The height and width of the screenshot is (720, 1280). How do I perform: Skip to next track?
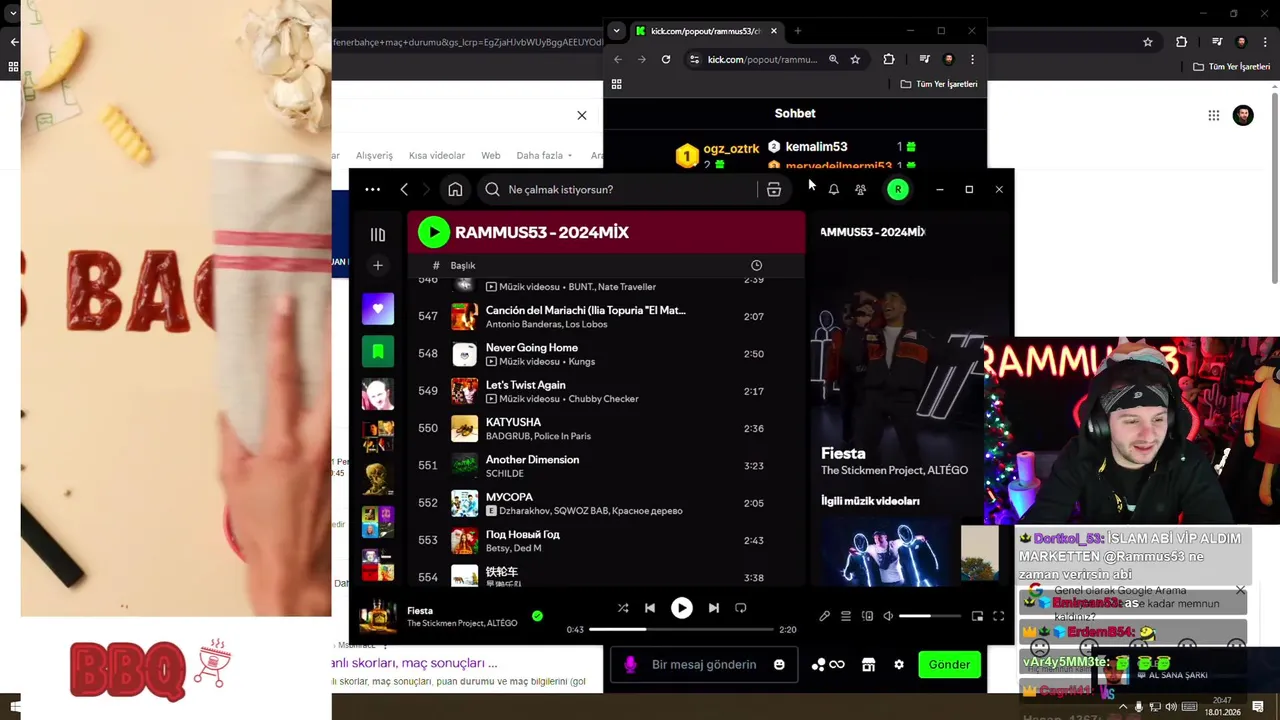pos(713,608)
